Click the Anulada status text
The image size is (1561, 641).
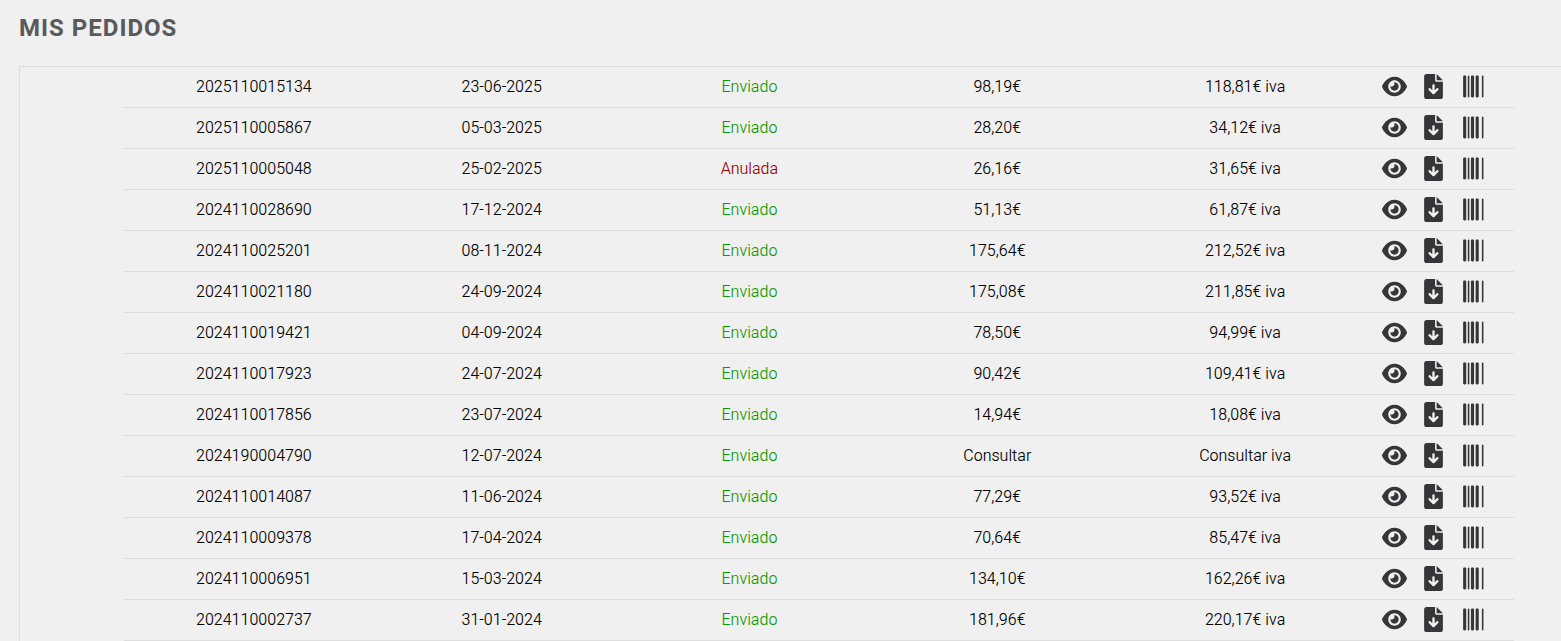[749, 169]
